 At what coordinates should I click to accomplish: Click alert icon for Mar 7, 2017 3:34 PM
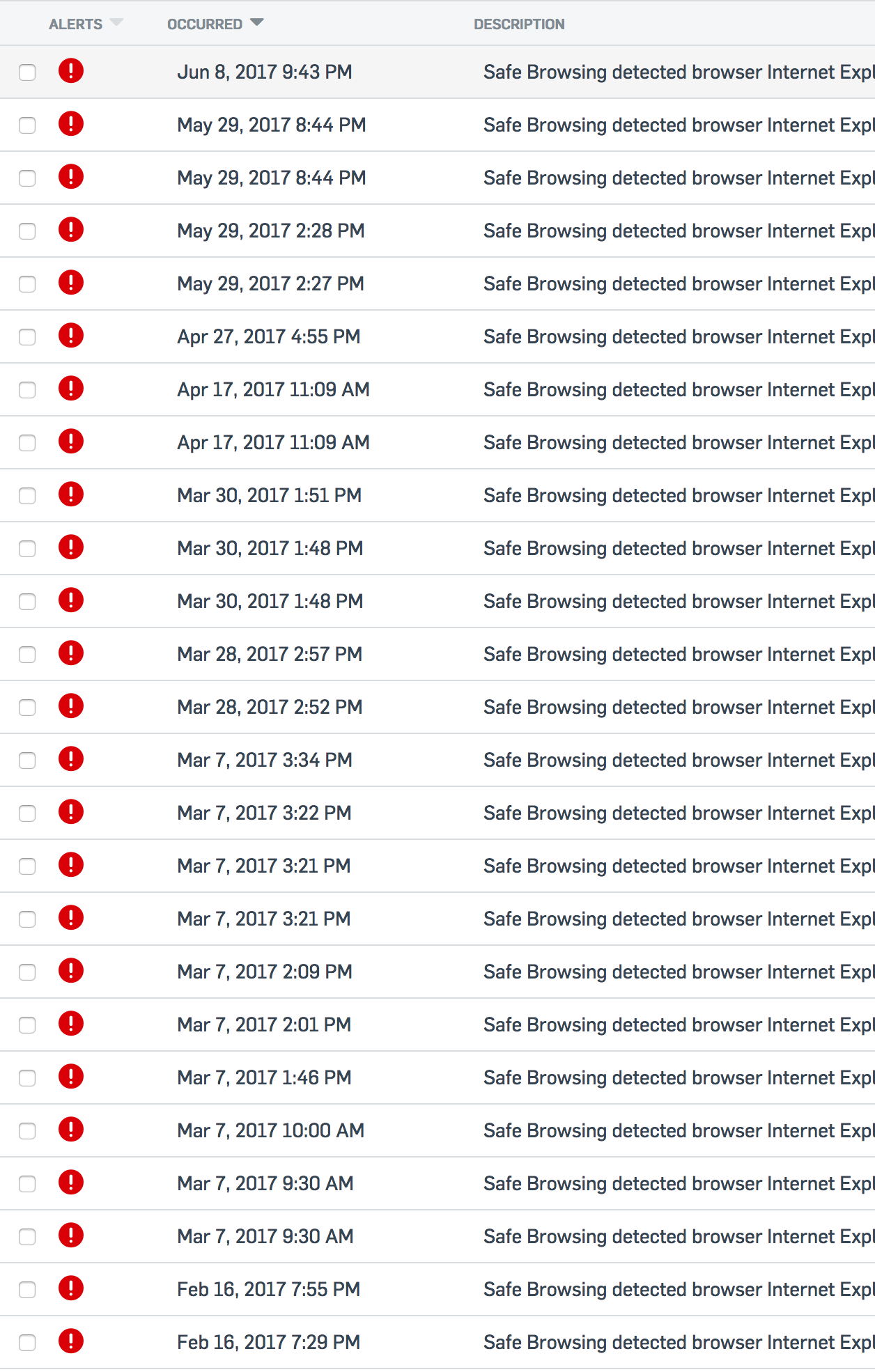click(x=71, y=759)
